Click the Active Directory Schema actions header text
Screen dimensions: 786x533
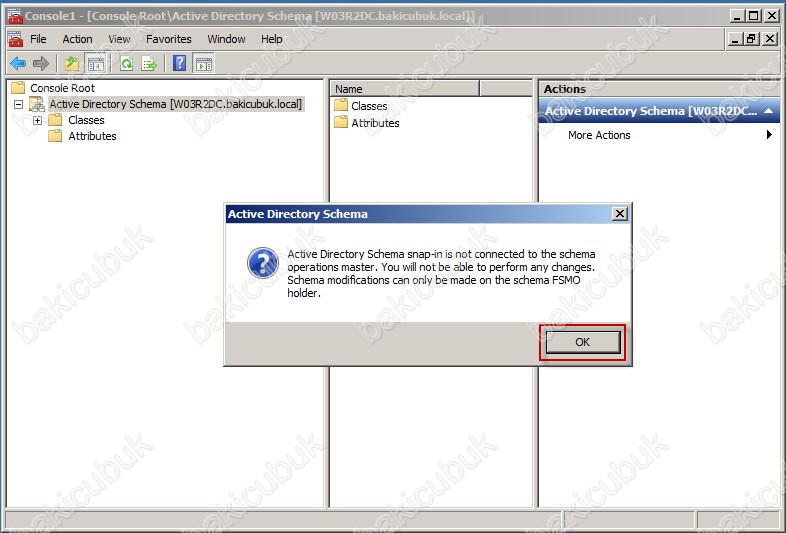click(x=651, y=111)
